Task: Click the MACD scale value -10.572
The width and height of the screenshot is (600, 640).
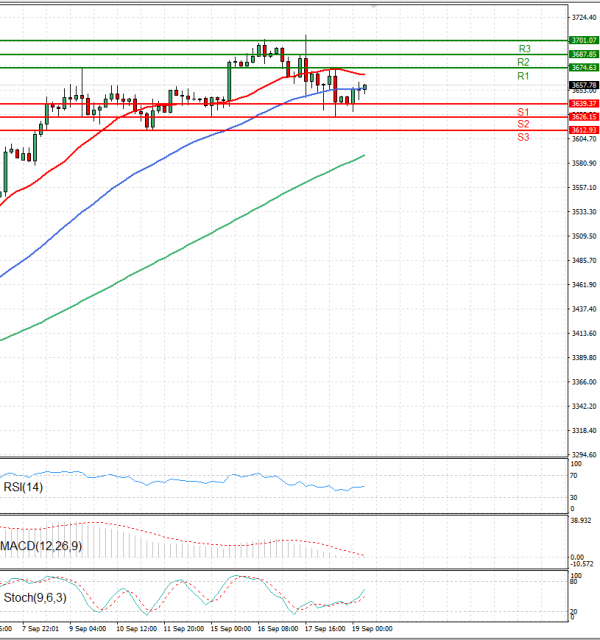Action: pyautogui.click(x=582, y=564)
